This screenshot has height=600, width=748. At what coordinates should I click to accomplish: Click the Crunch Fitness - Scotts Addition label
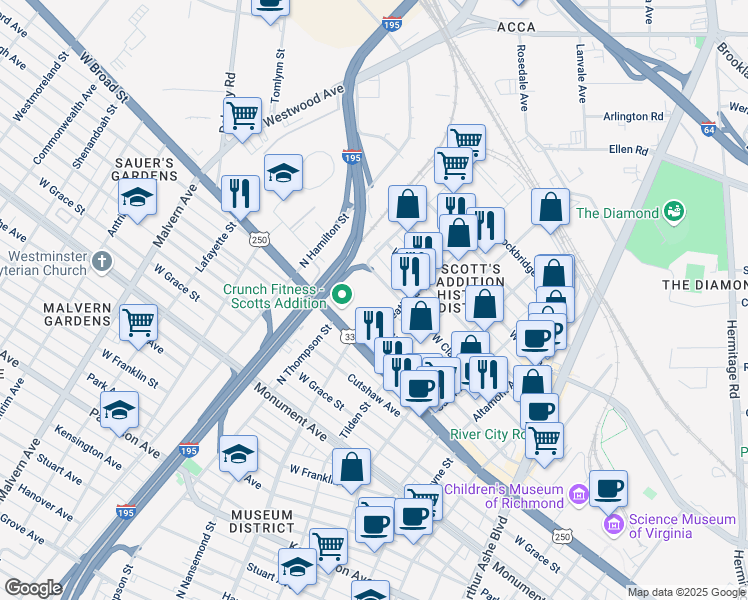(275, 296)
